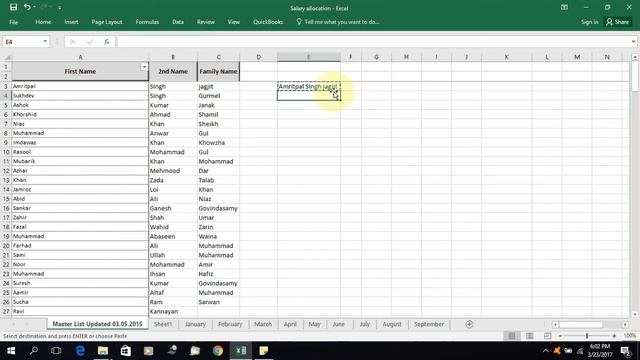Click the Master List Updated 03.05.2015 sheet tab
The image size is (640, 360).
coord(98,324)
